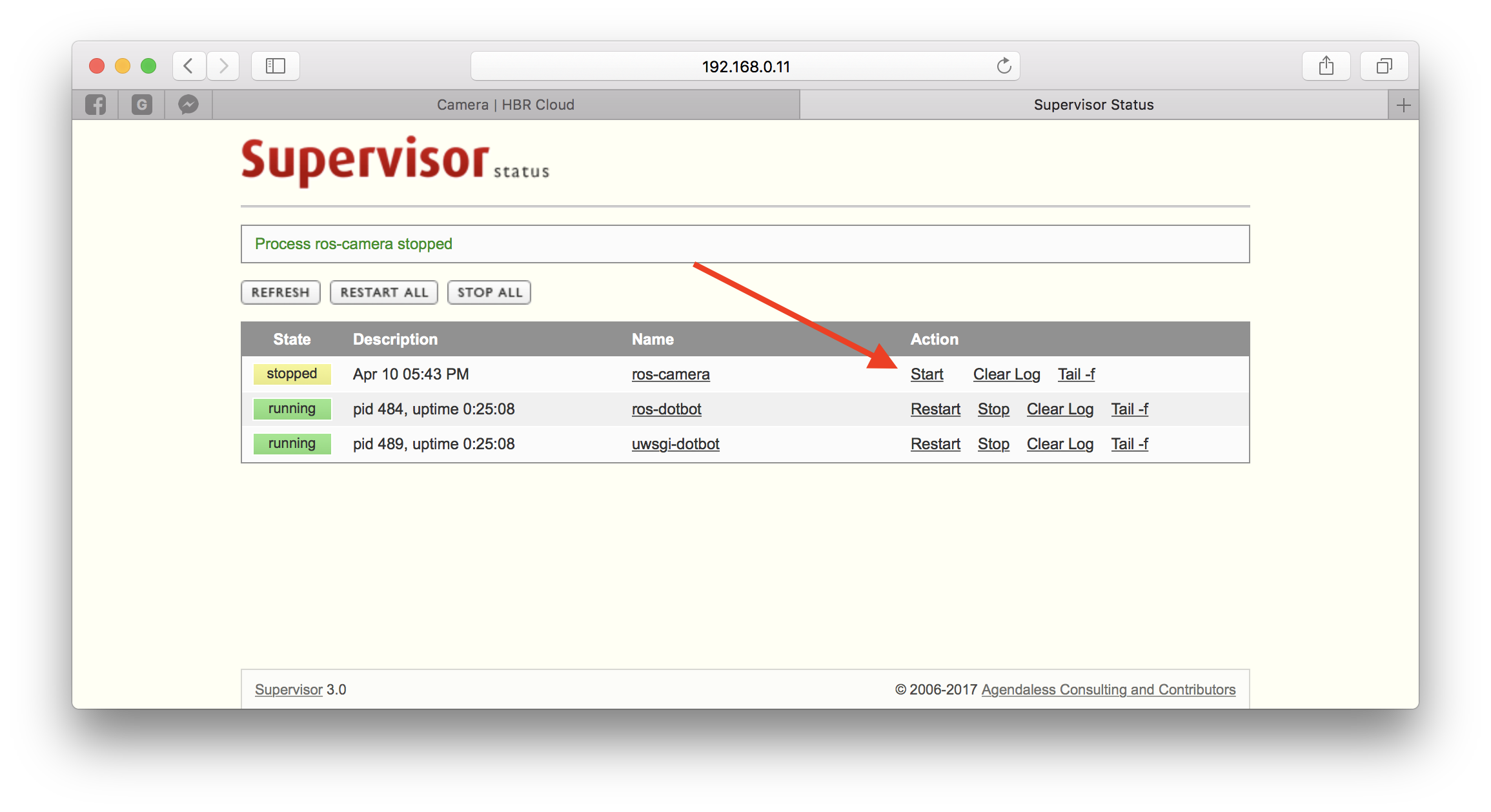Viewport: 1491px width, 812px height.
Task: Click Tail -f for ros-camera logs
Action: (1078, 374)
